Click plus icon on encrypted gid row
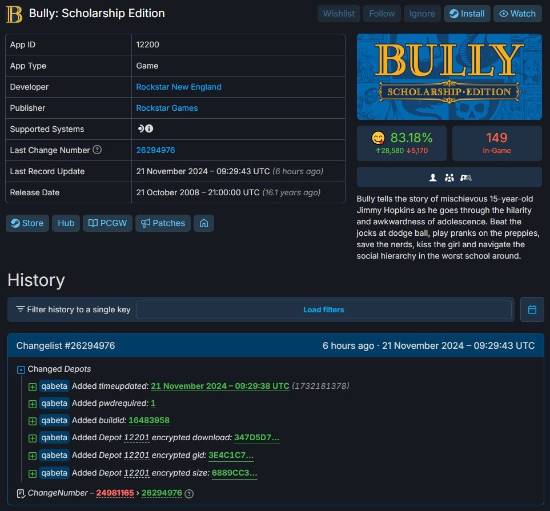This screenshot has width=550, height=511. (32, 456)
